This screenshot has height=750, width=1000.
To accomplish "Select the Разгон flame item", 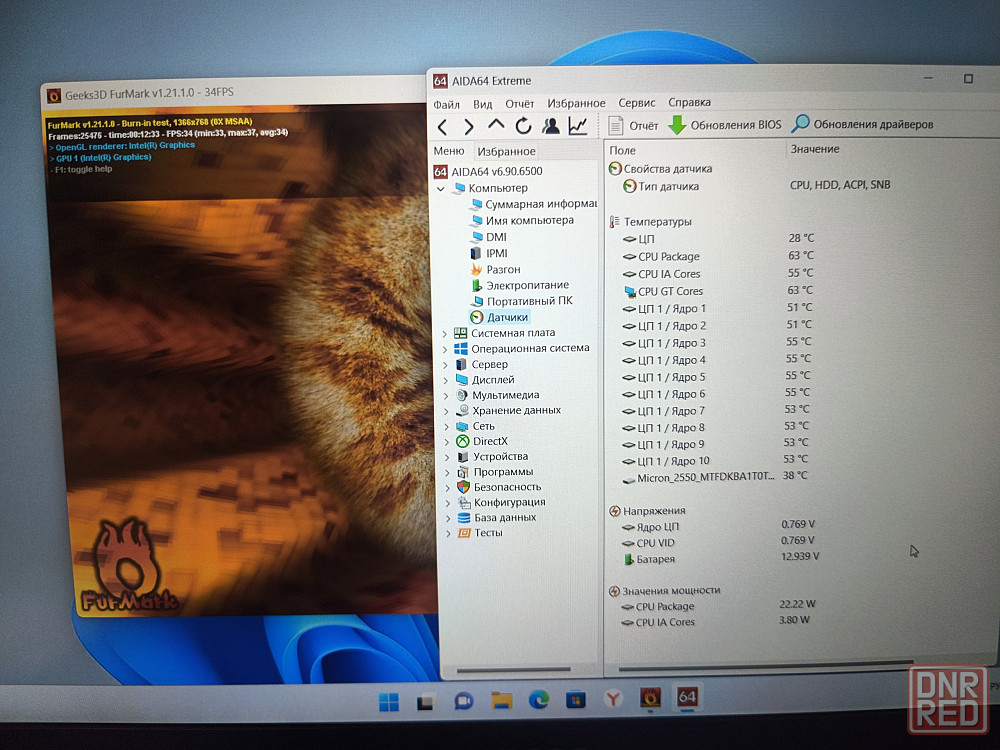I will pos(496,269).
